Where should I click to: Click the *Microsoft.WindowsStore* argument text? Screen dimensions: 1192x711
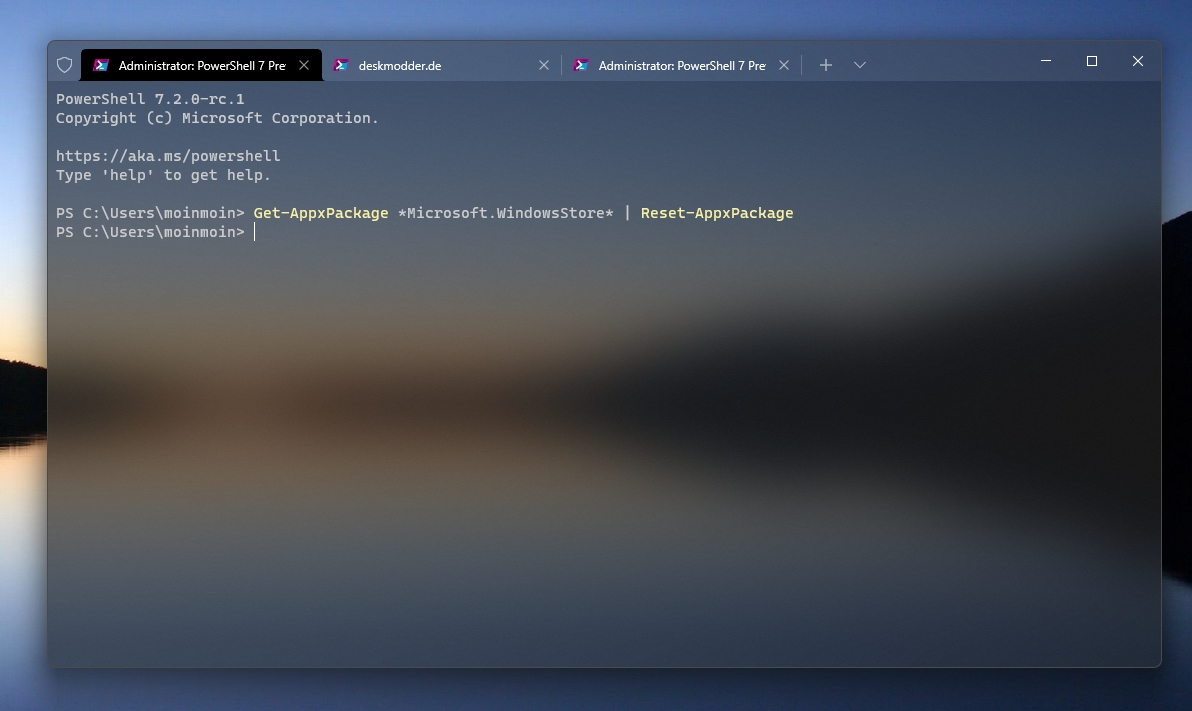(506, 213)
